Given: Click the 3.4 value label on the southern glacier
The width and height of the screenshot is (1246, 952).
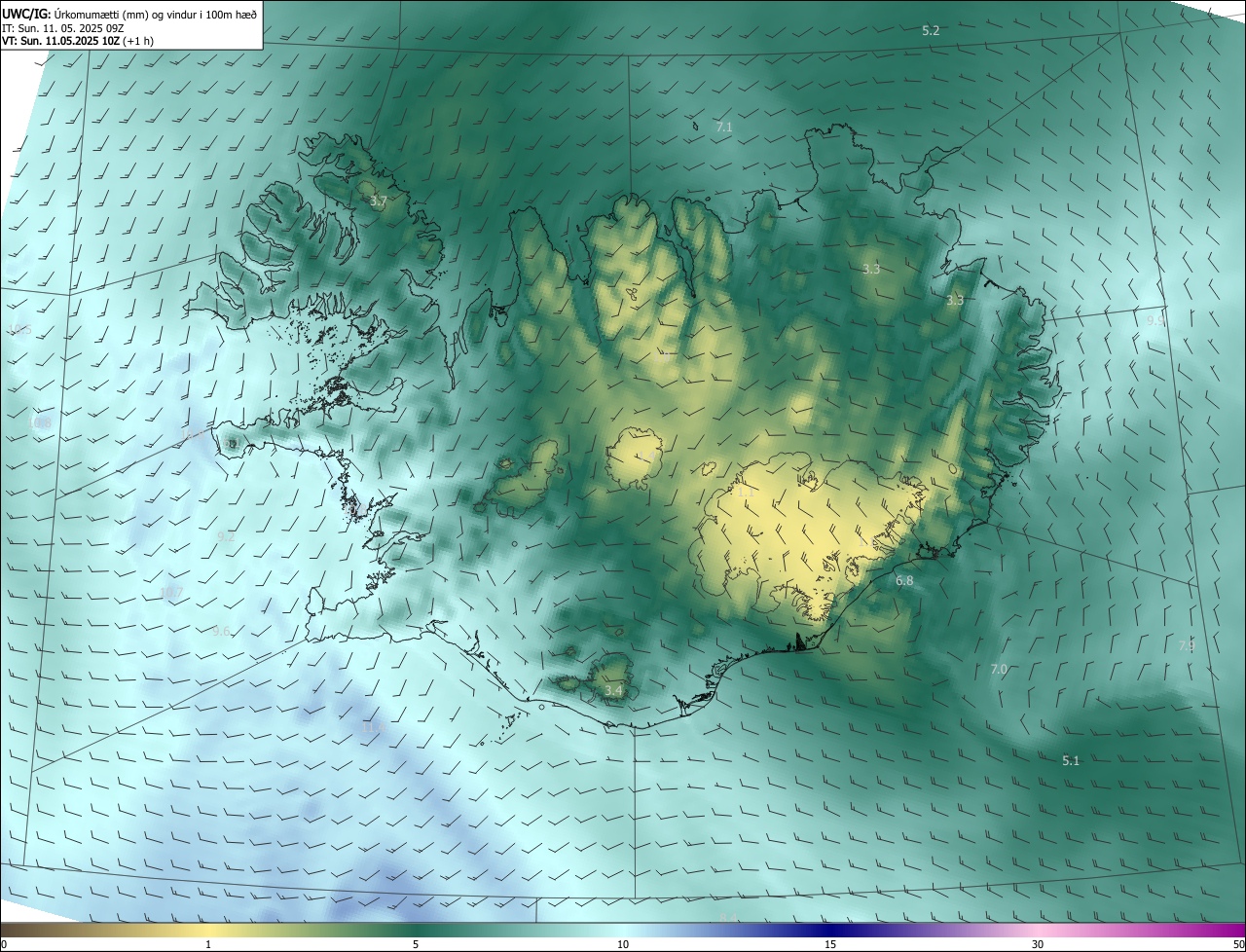Looking at the screenshot, I should click(x=613, y=691).
